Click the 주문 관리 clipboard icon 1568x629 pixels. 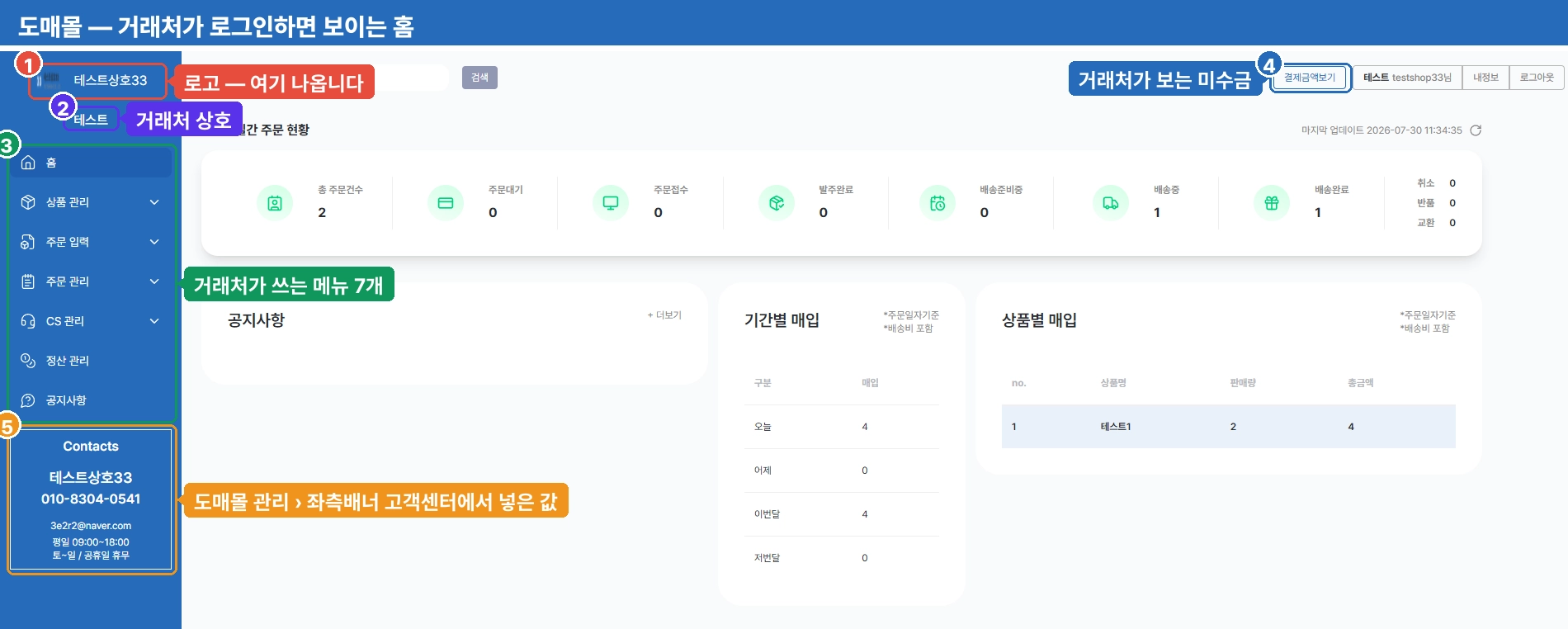[28, 281]
